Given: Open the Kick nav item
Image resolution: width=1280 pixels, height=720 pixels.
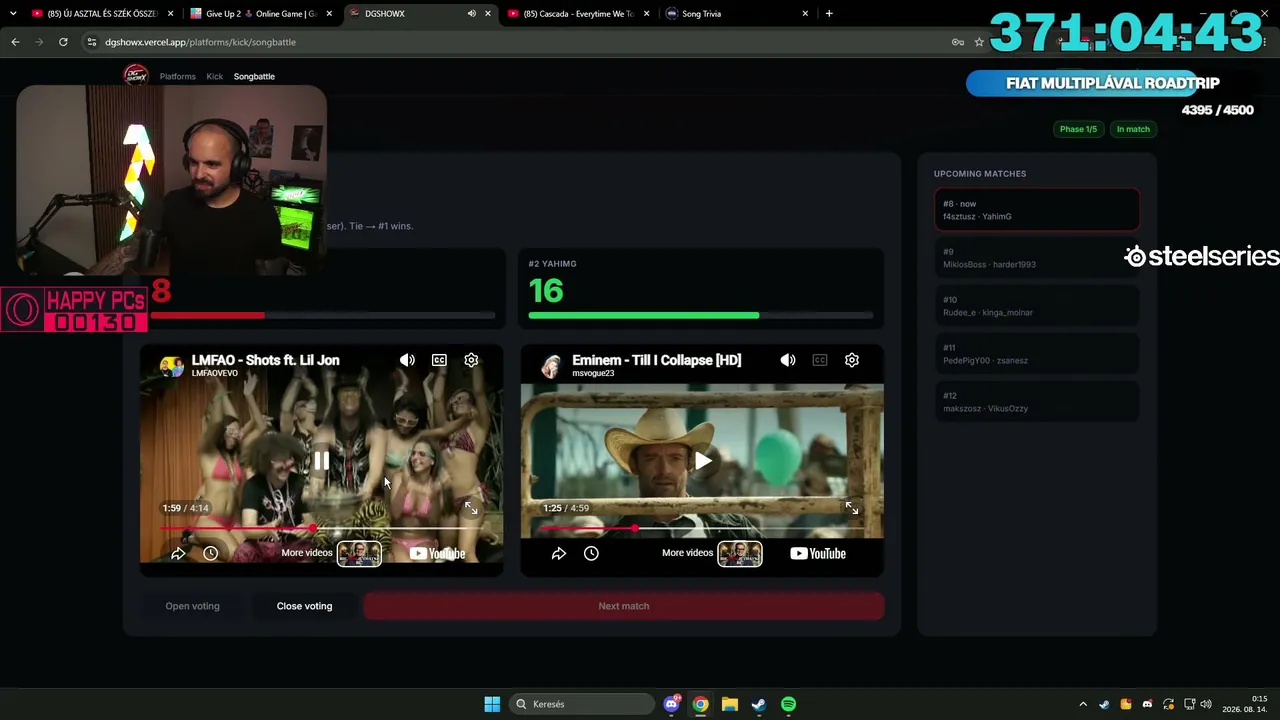Looking at the screenshot, I should point(215,76).
